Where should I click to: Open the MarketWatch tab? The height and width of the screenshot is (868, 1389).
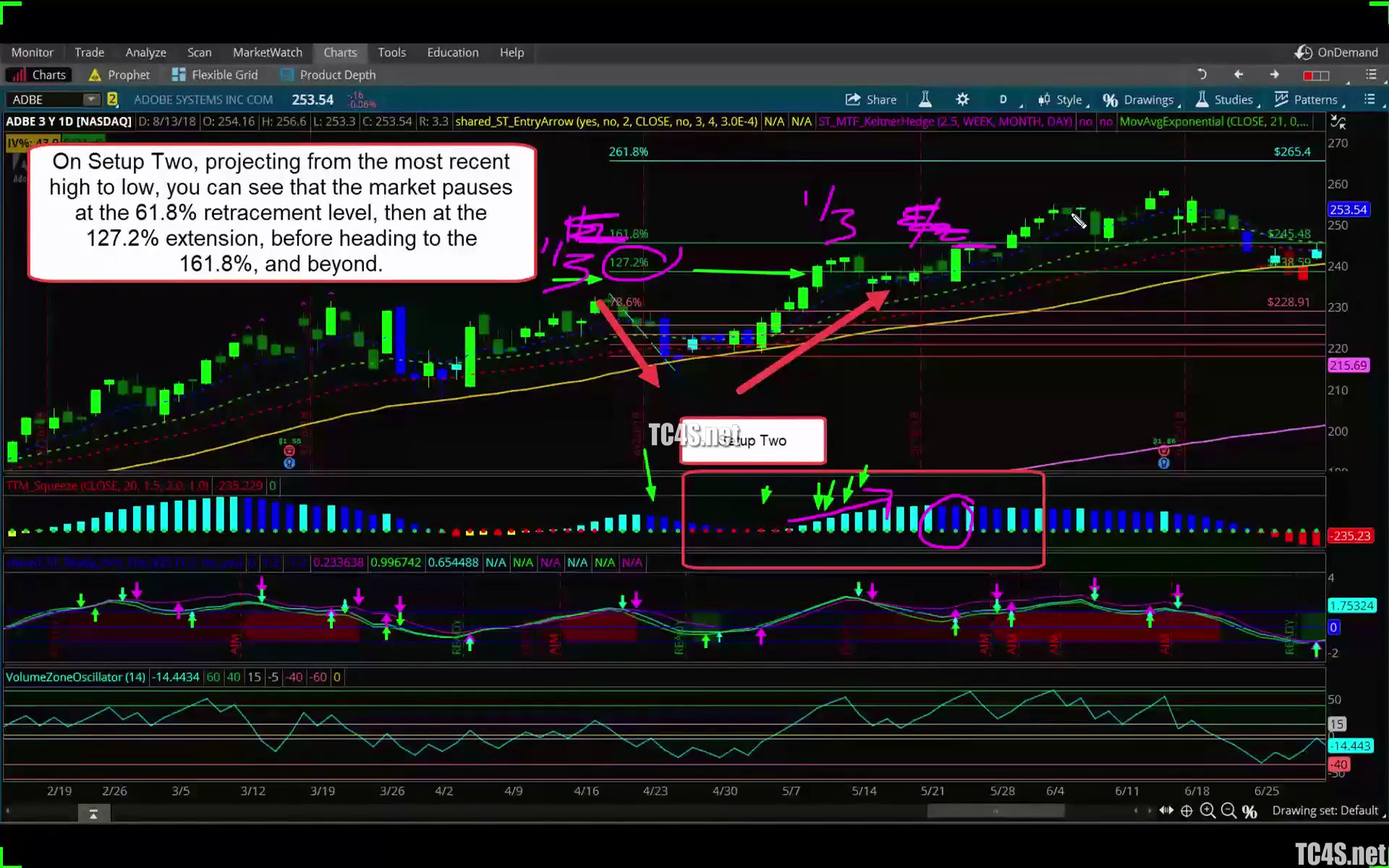click(267, 52)
